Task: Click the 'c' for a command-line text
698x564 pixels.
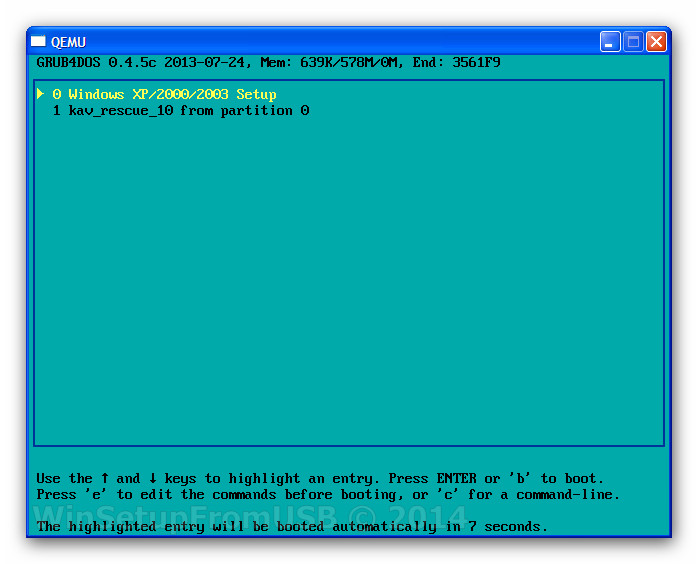Action: click(528, 494)
